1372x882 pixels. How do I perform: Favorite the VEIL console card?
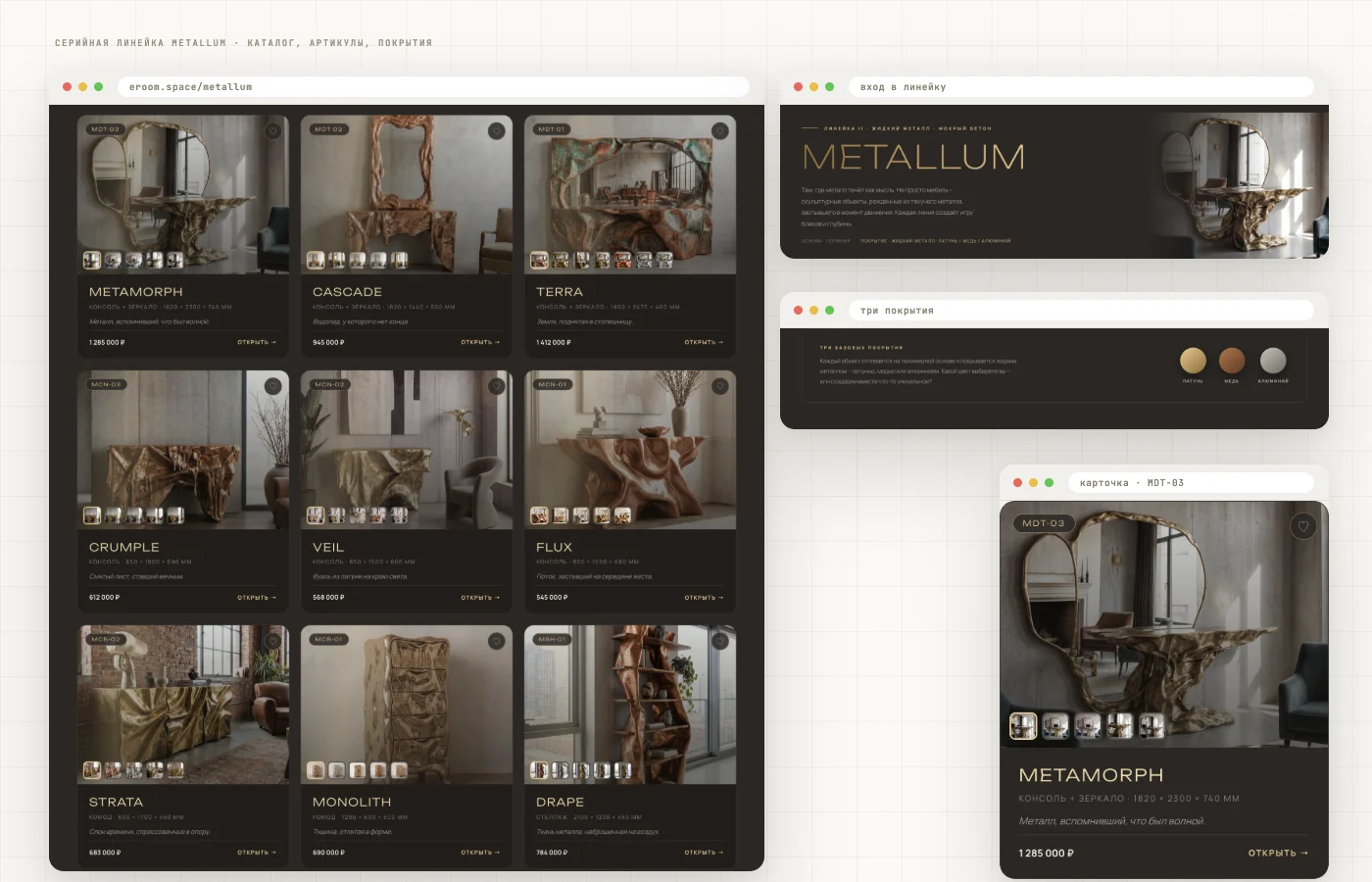[497, 386]
